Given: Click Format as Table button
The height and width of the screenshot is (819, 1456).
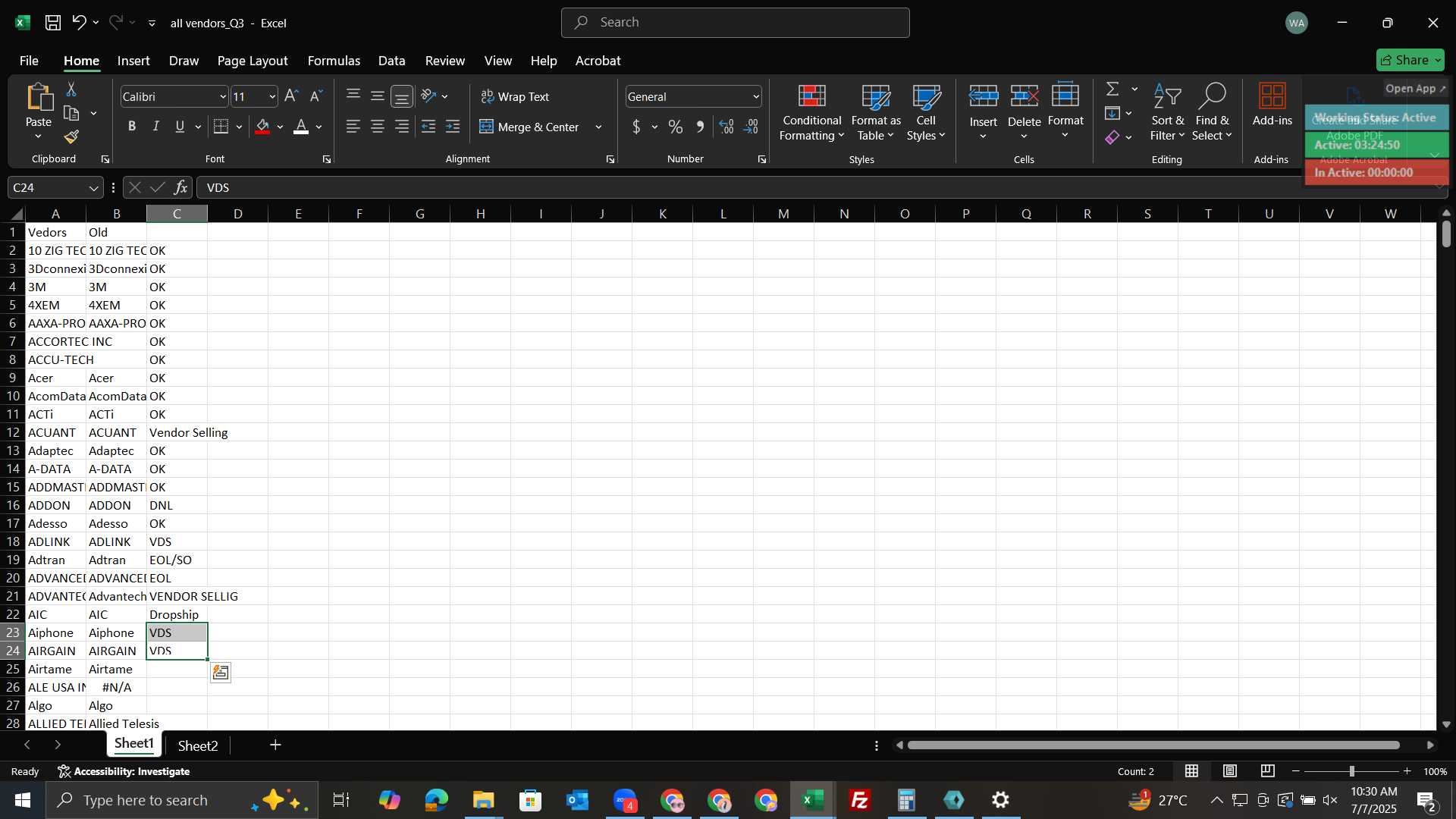Looking at the screenshot, I should click(x=876, y=112).
